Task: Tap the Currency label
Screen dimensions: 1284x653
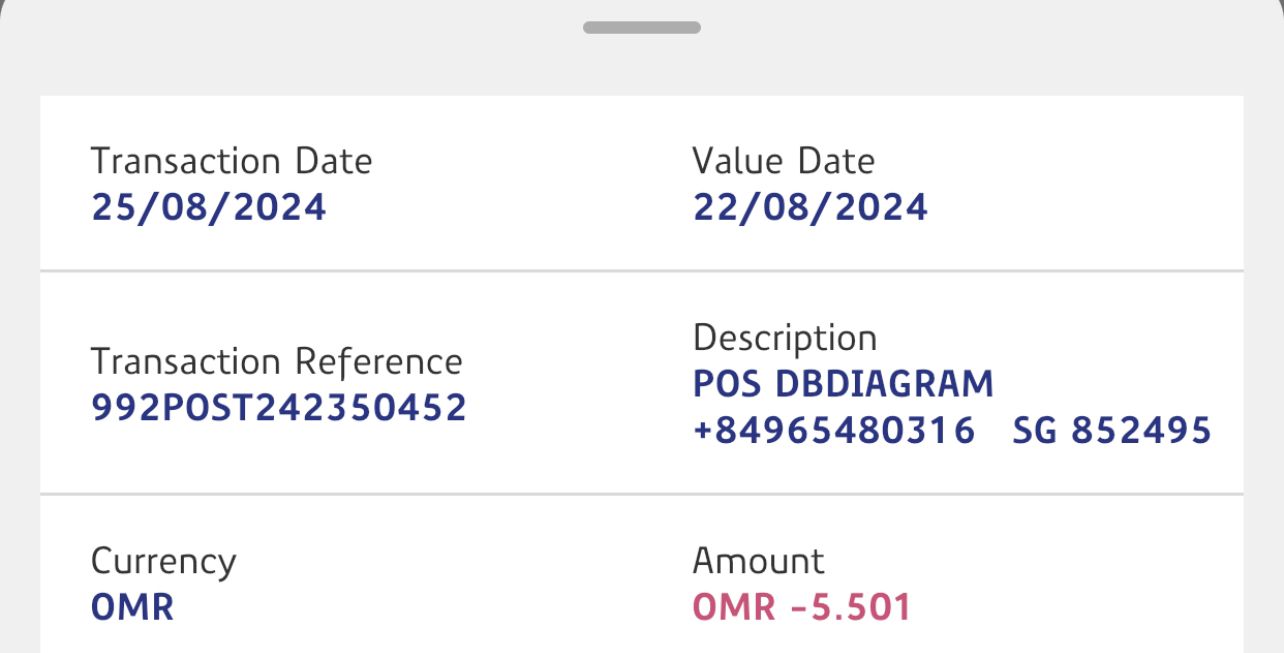Action: coord(163,561)
